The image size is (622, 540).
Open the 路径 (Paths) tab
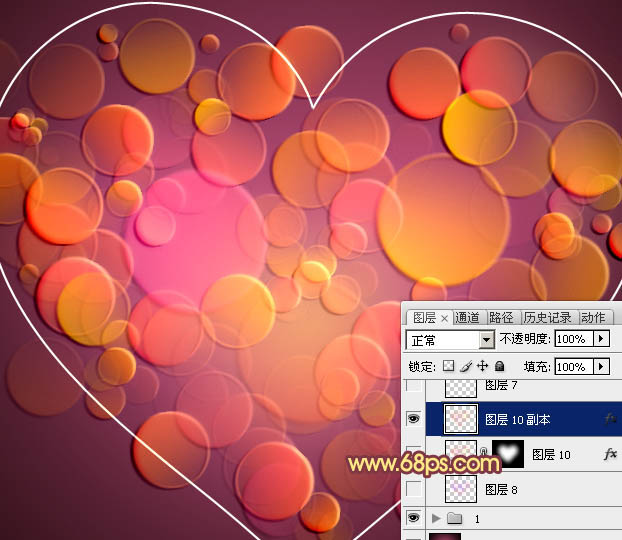click(501, 318)
